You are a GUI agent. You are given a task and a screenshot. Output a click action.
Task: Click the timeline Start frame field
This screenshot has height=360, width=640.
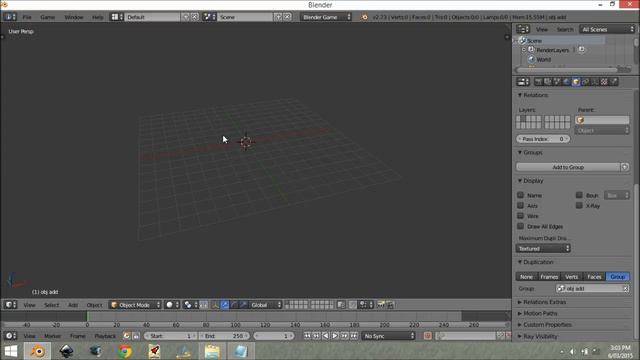170,336
